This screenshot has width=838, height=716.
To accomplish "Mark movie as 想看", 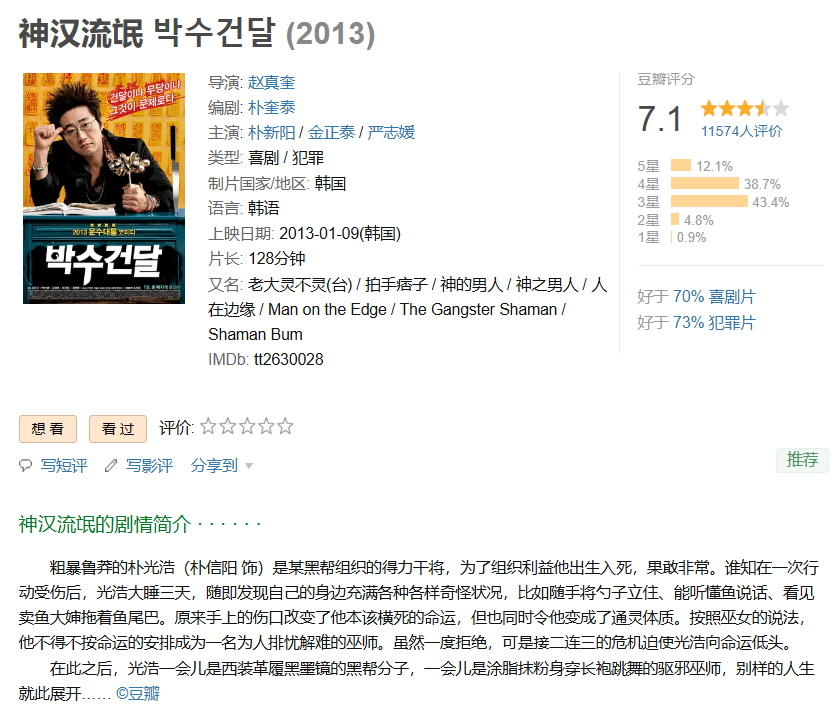I will 48,429.
